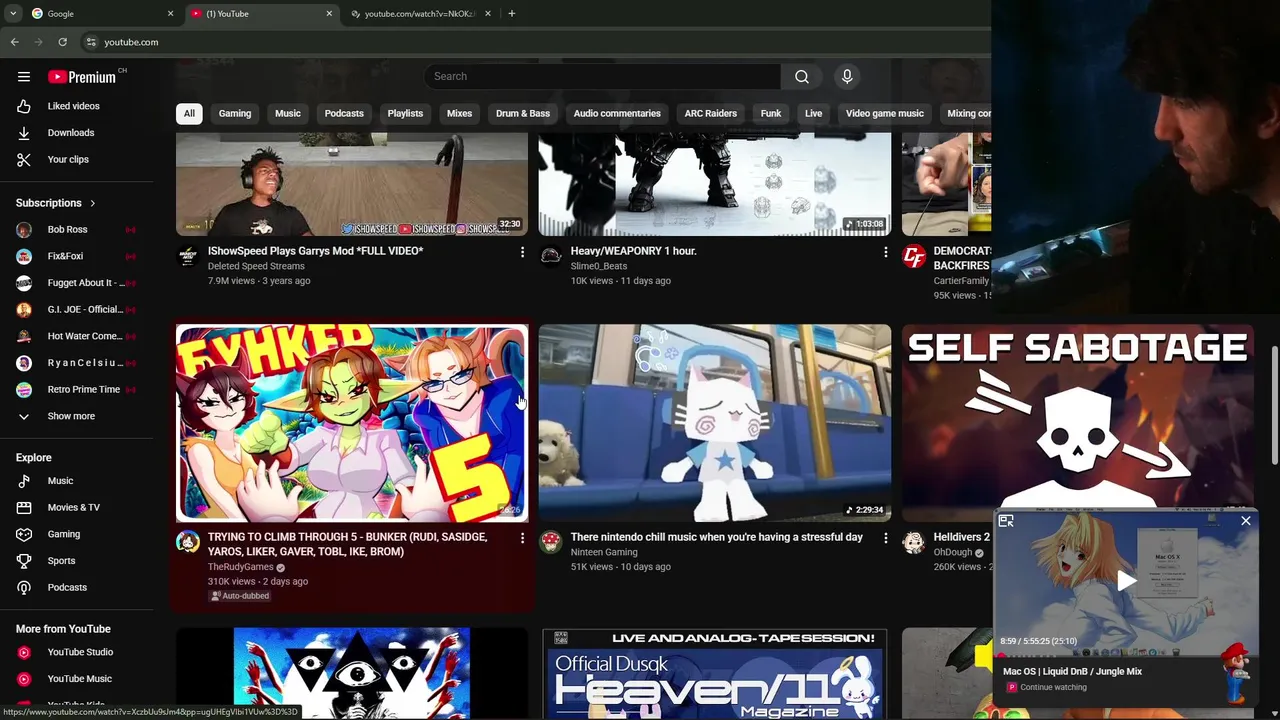
Task: Close the miniplayer
Action: (x=1246, y=521)
